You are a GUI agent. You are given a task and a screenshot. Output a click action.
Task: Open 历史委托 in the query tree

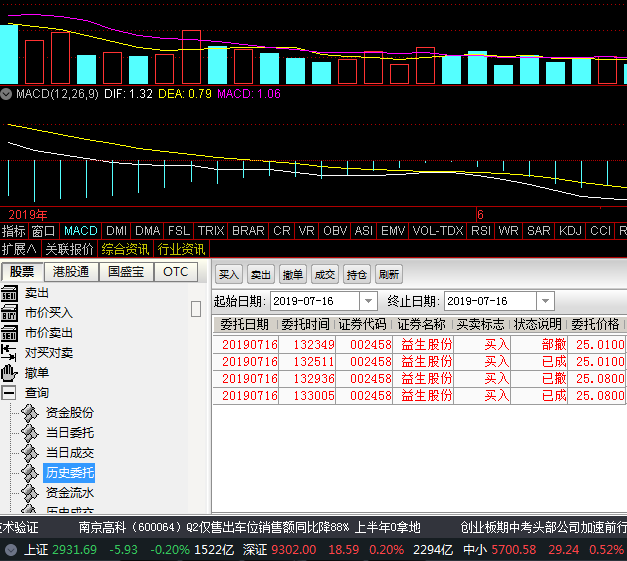click(70, 473)
